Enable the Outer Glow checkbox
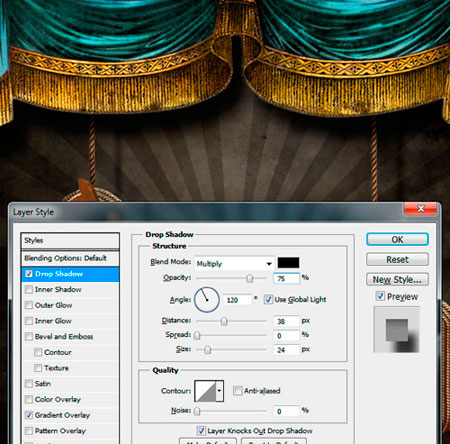The image size is (450, 444). pos(29,305)
